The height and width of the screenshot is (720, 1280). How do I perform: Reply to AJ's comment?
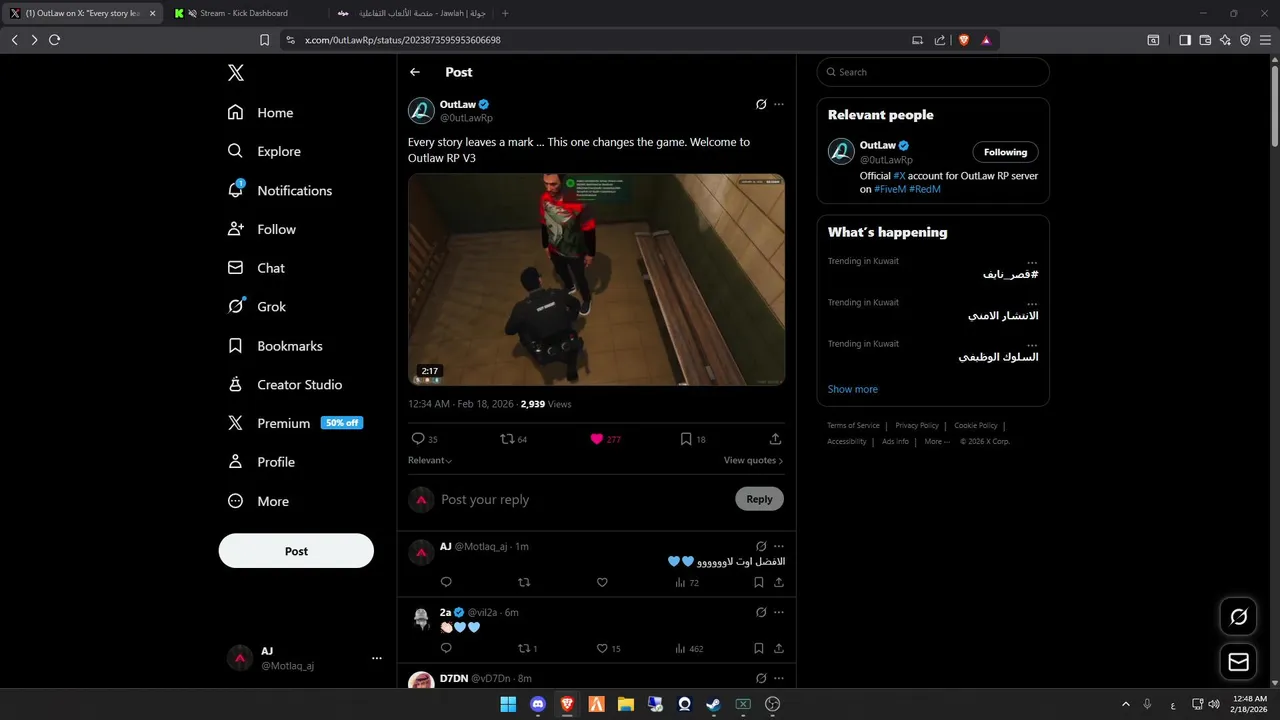(x=446, y=582)
